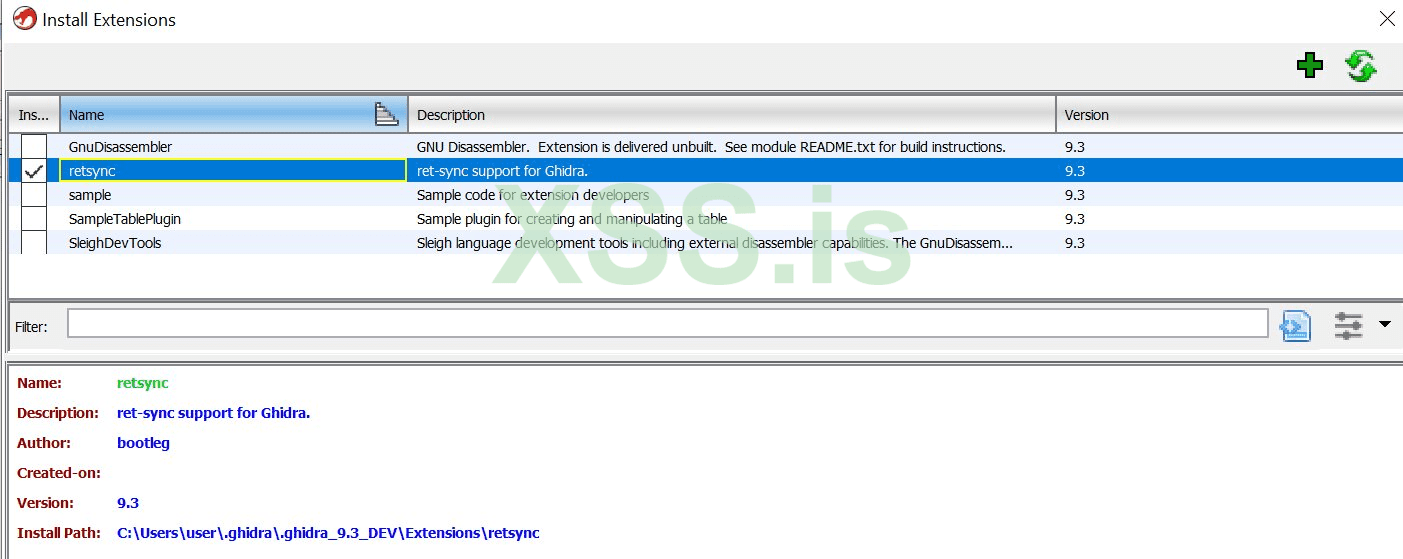The width and height of the screenshot is (1403, 559).
Task: Toggle SleighDevTools install checkbox
Action: click(34, 243)
